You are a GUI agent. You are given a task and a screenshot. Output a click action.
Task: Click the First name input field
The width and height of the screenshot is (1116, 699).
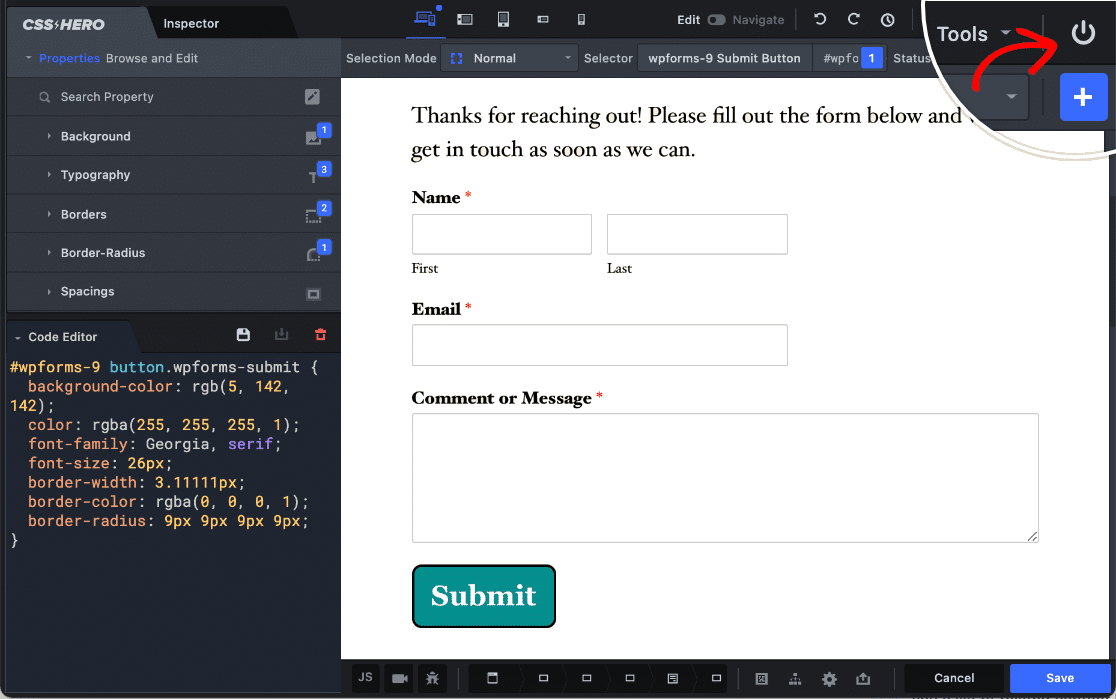(502, 234)
